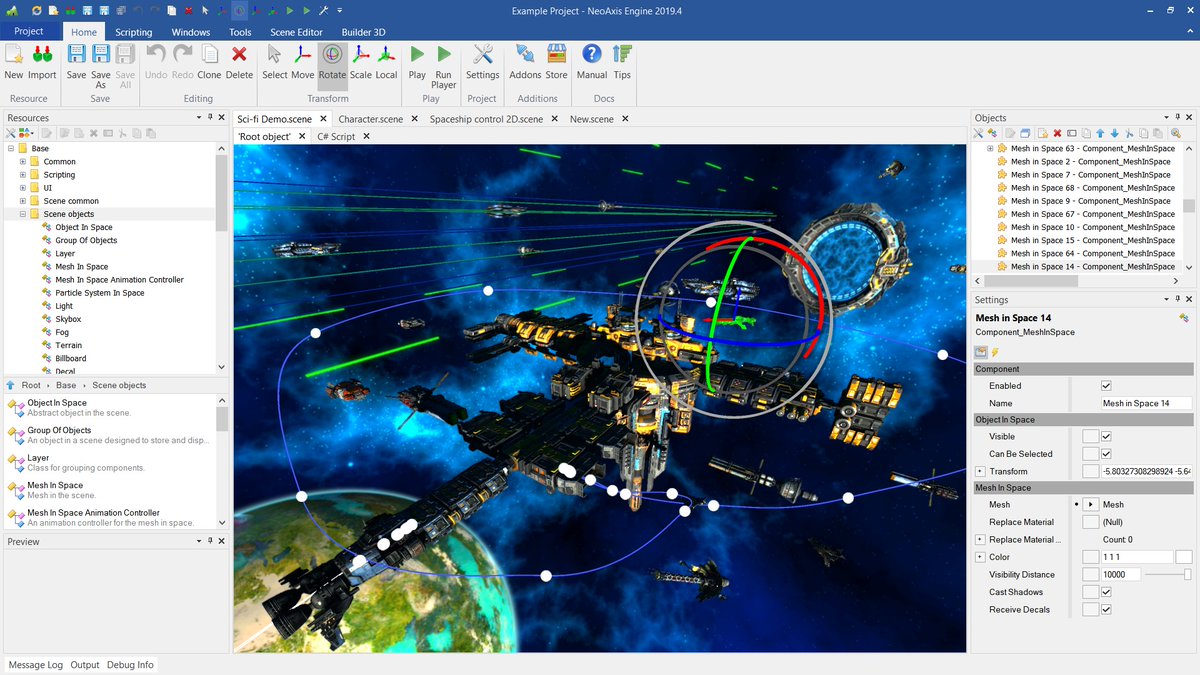
Task: Switch to the C# Script sub-tab
Action: tap(336, 136)
